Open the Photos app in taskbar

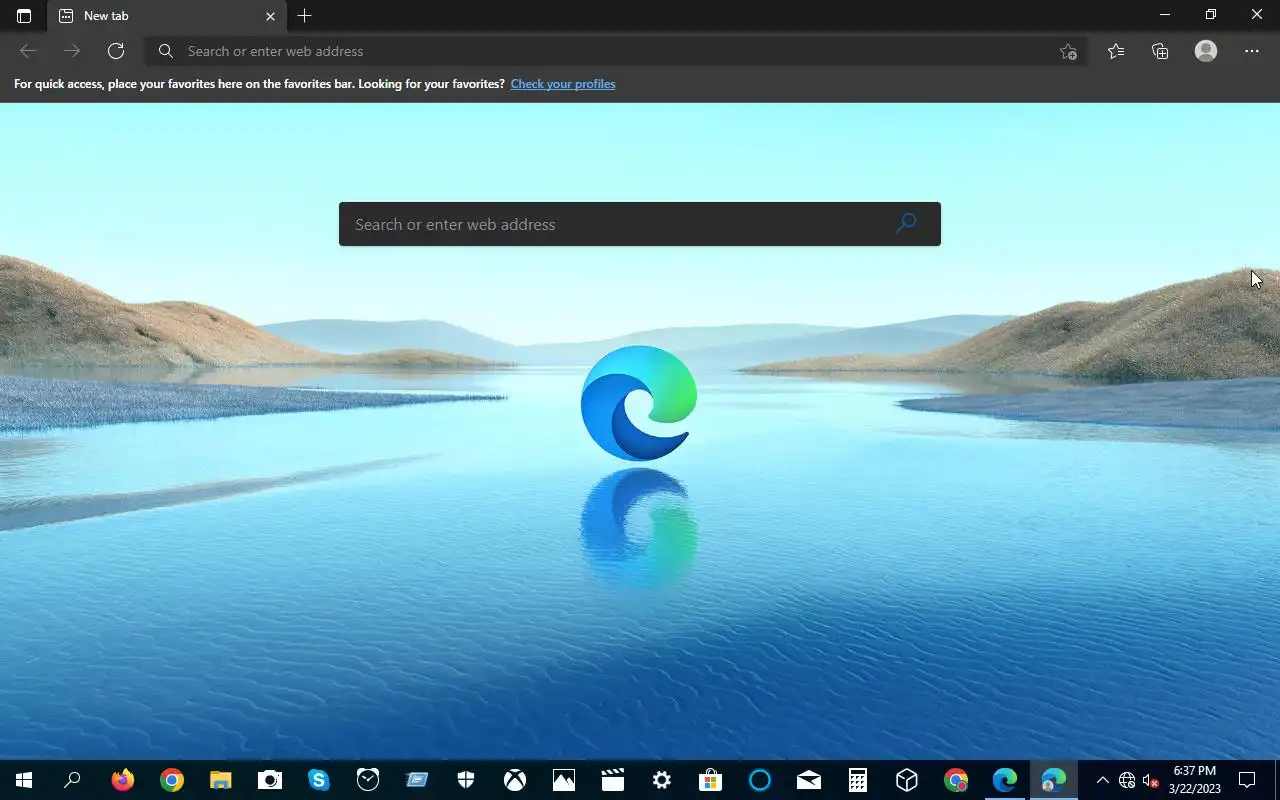pos(564,780)
